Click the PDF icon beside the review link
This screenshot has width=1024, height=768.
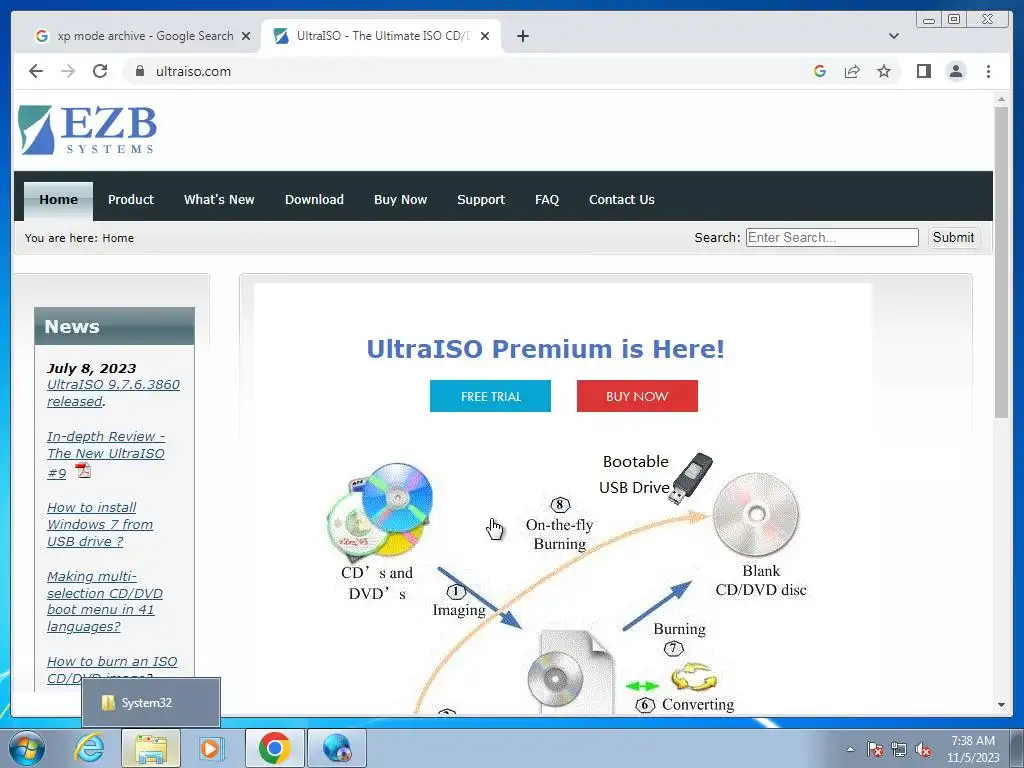(83, 470)
